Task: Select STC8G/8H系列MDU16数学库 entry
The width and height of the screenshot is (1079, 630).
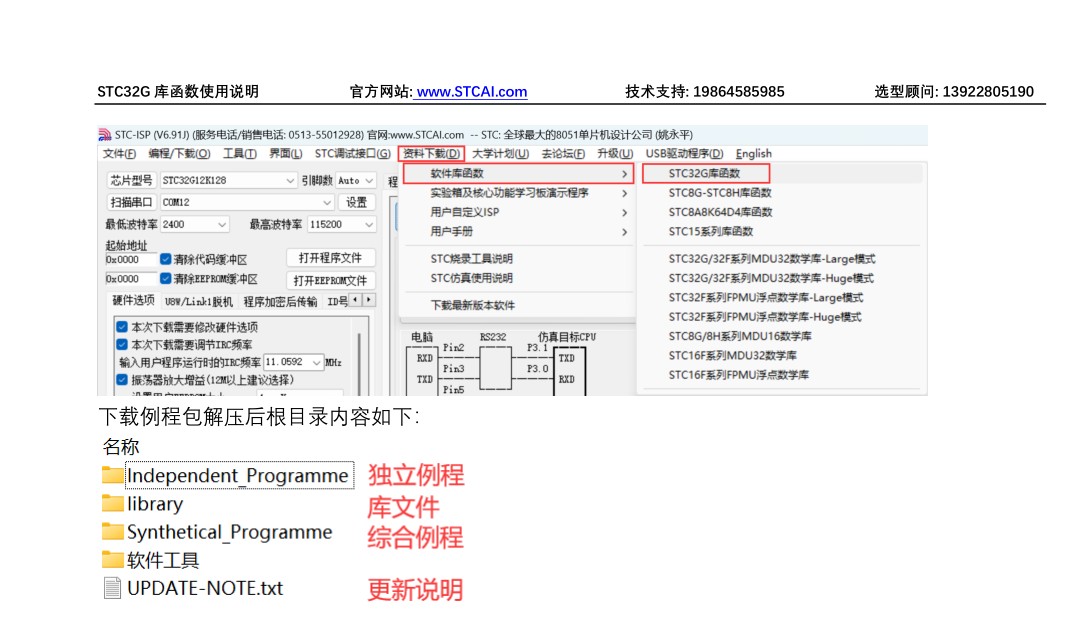Action: click(740, 336)
